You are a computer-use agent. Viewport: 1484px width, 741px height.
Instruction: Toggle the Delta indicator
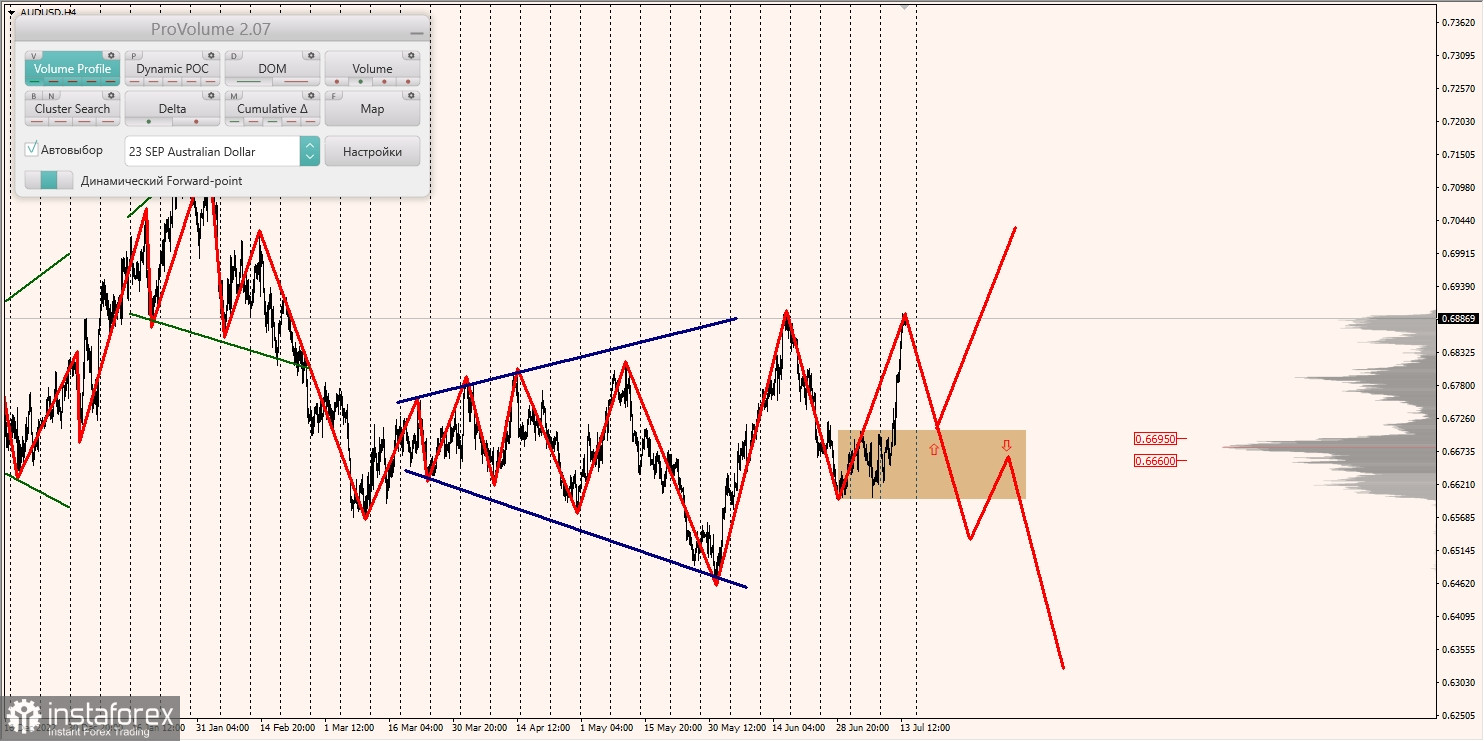[172, 109]
